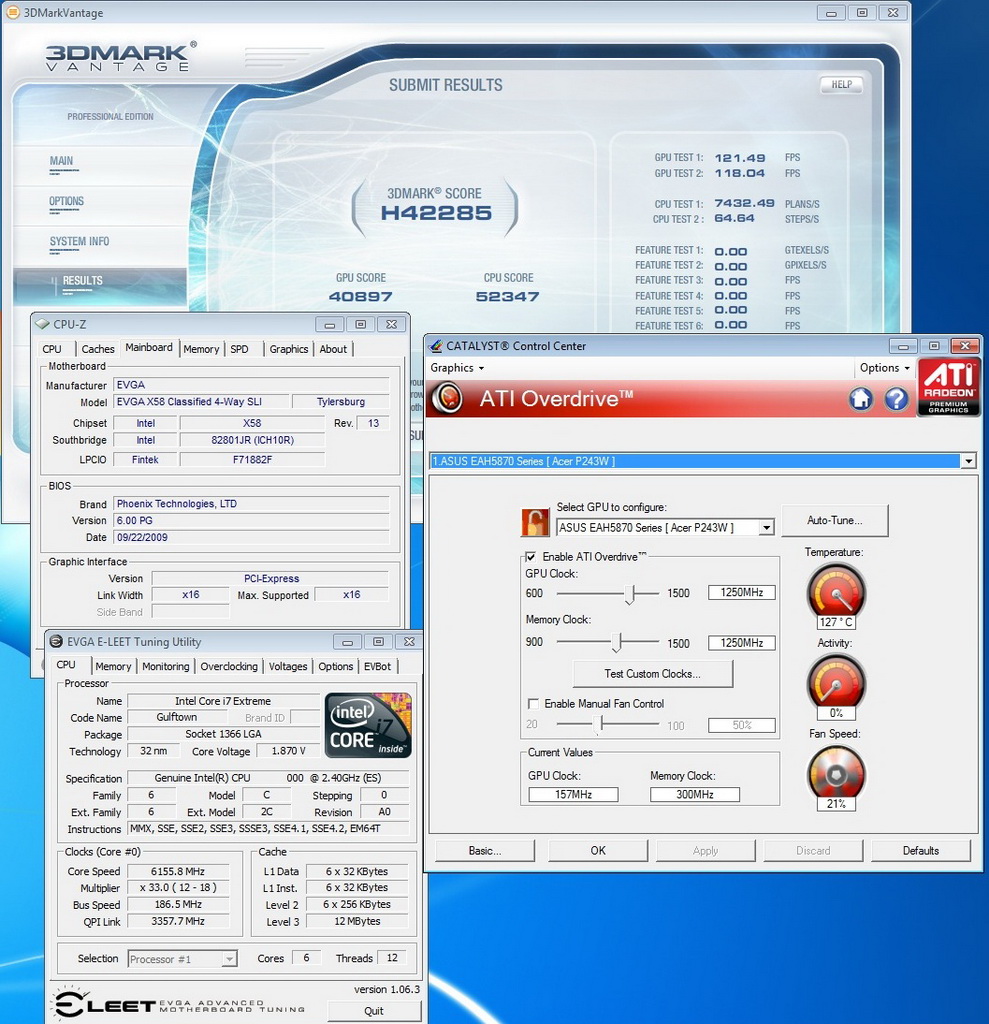Click Memory Clock 1250MHz value field
Viewport: 989px width, 1024px height.
(741, 643)
